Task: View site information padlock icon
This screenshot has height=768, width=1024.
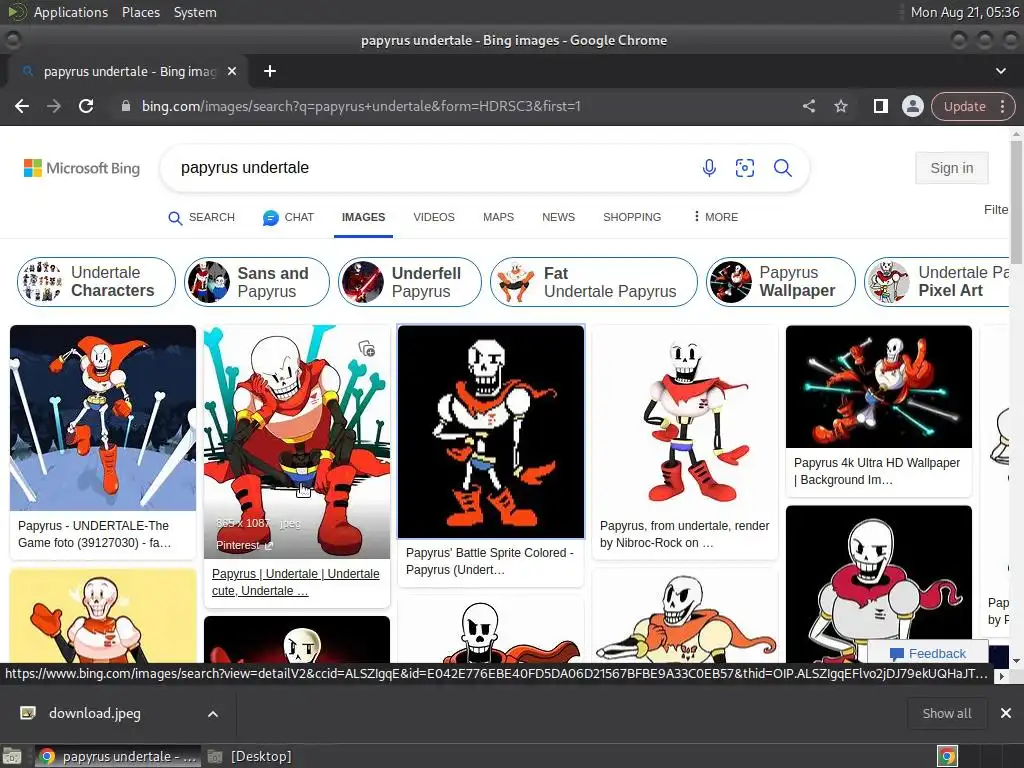Action: (126, 106)
